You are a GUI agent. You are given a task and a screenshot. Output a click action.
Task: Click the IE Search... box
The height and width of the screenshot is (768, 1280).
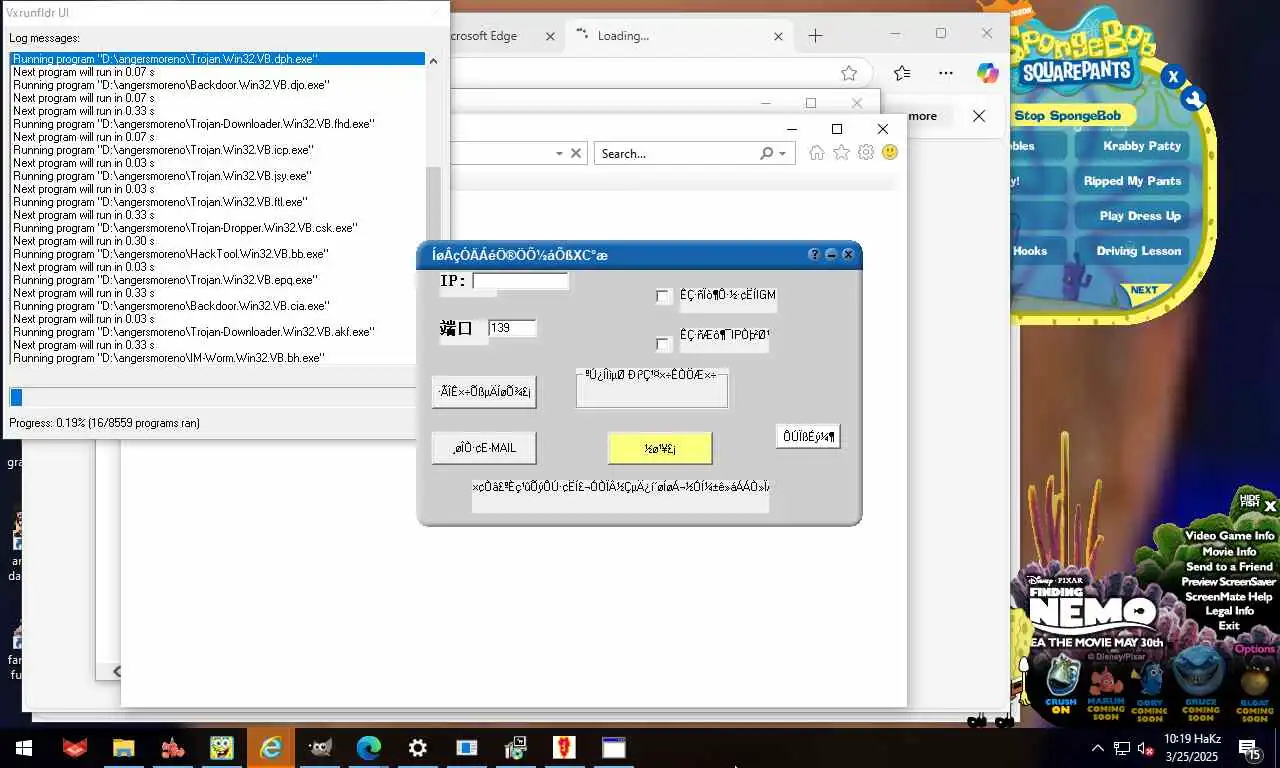(x=675, y=153)
